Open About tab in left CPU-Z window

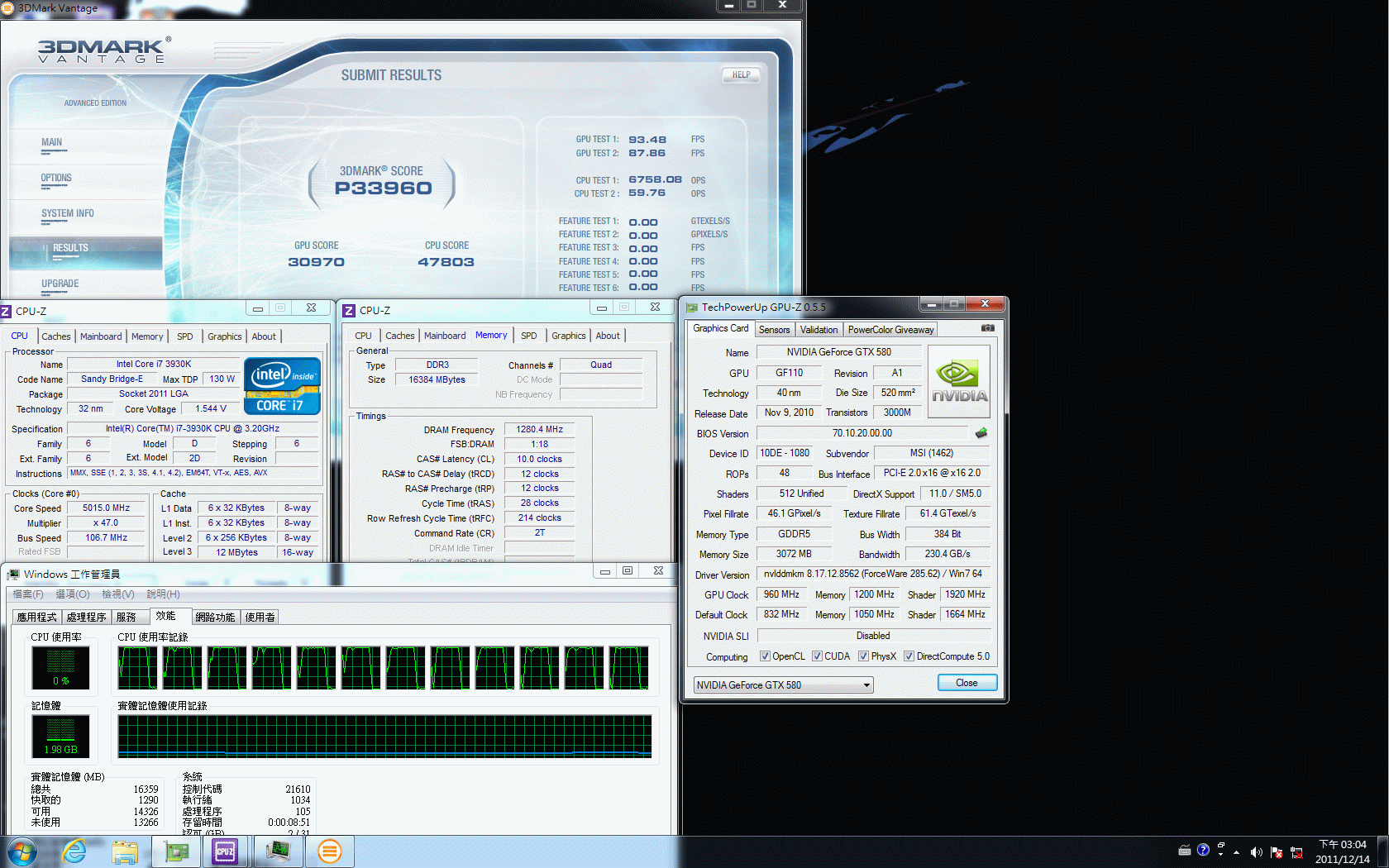(264, 336)
